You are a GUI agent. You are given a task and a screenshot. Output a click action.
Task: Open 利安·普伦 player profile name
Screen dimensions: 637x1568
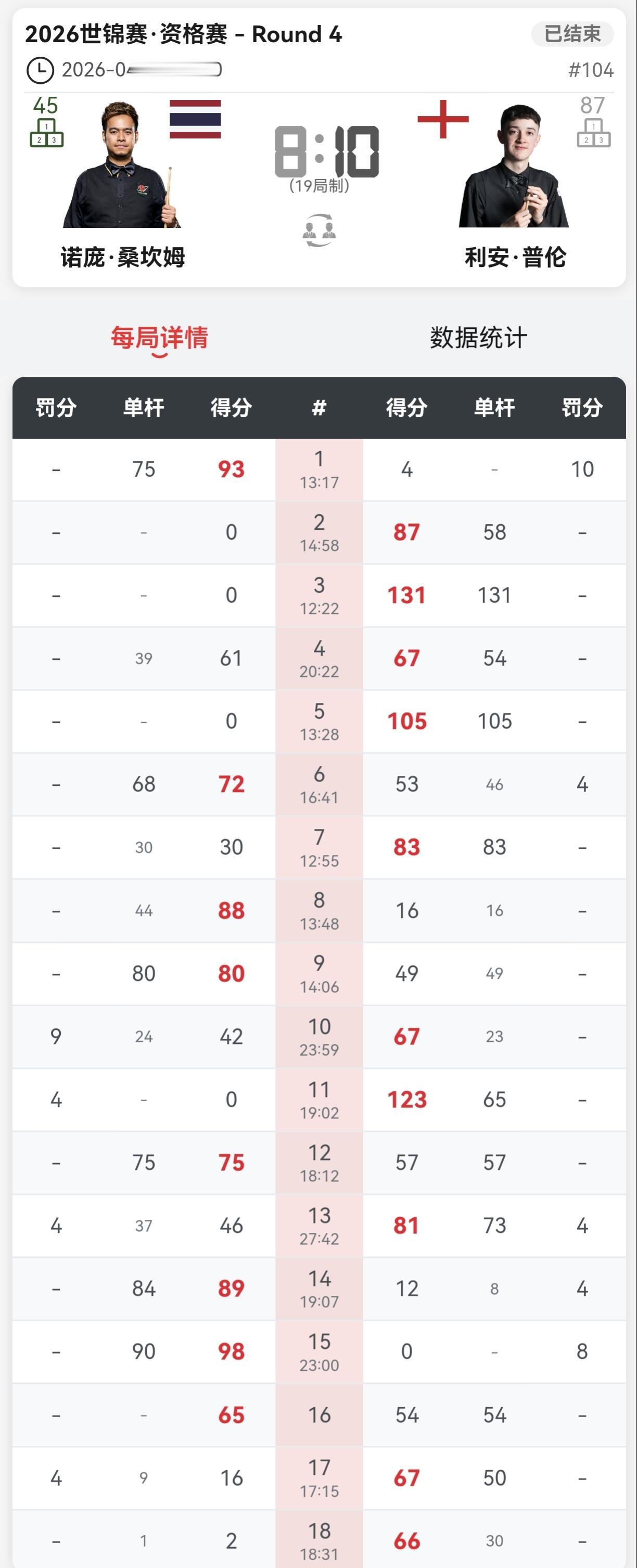click(515, 258)
